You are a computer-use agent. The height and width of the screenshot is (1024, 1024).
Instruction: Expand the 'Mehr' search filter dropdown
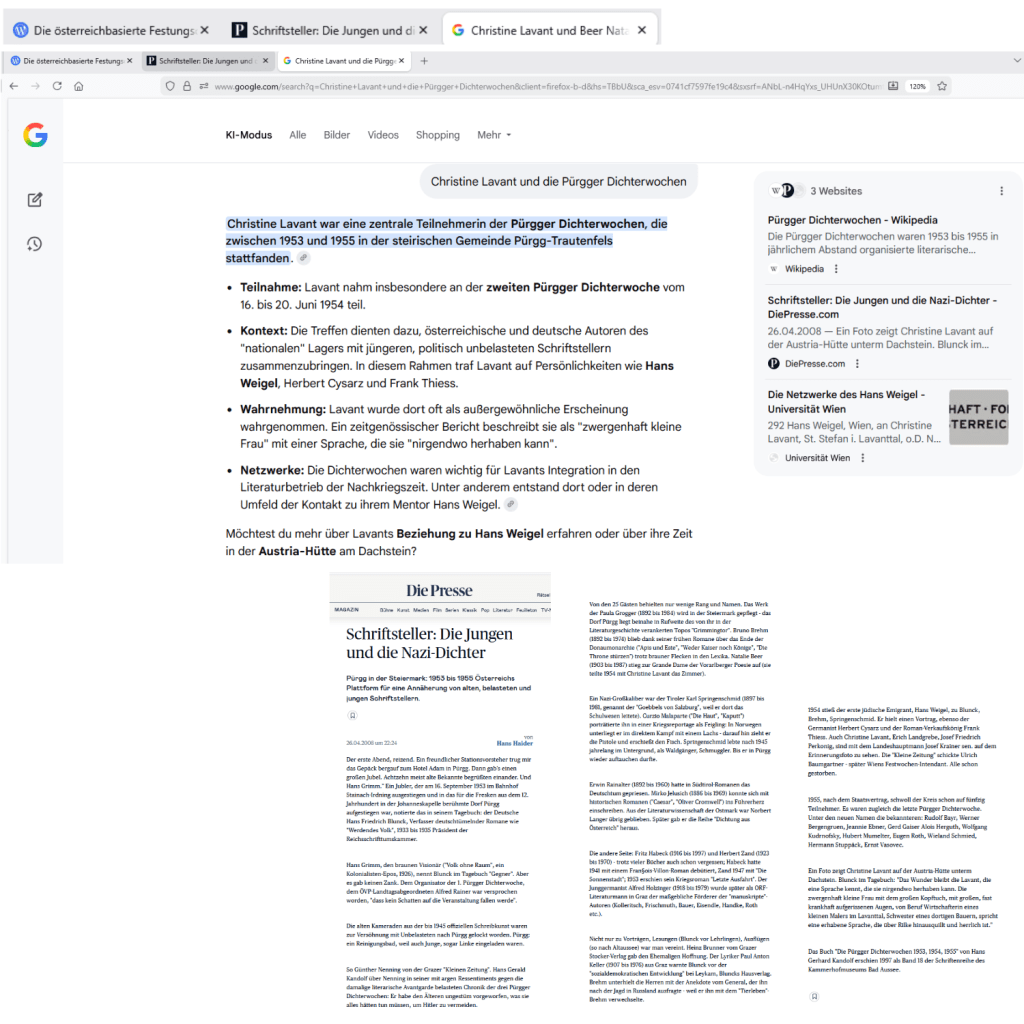tap(494, 135)
